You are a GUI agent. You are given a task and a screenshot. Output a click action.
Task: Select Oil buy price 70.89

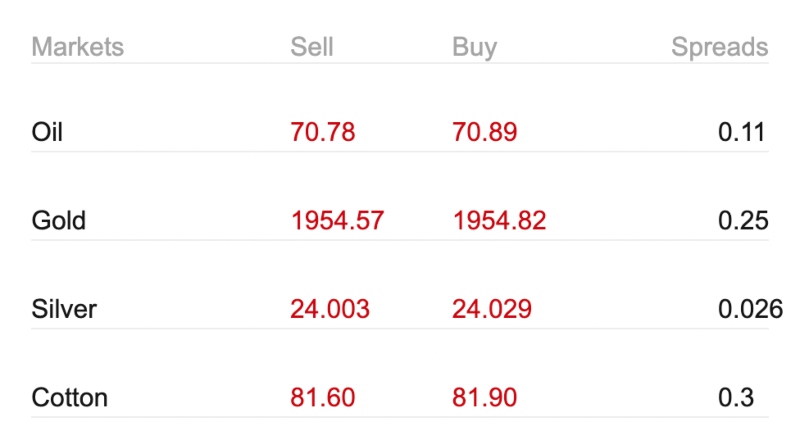485,132
